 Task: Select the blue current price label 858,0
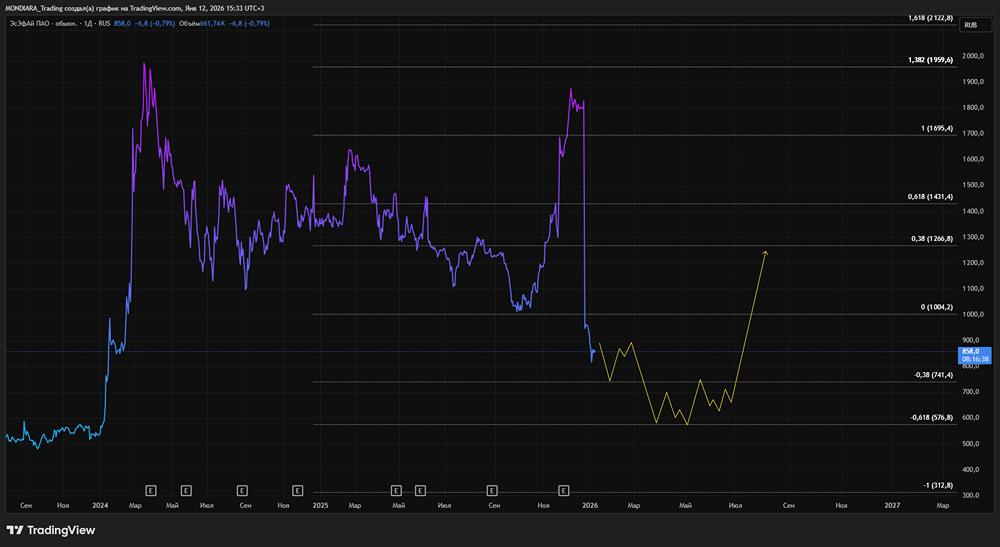pos(975,355)
